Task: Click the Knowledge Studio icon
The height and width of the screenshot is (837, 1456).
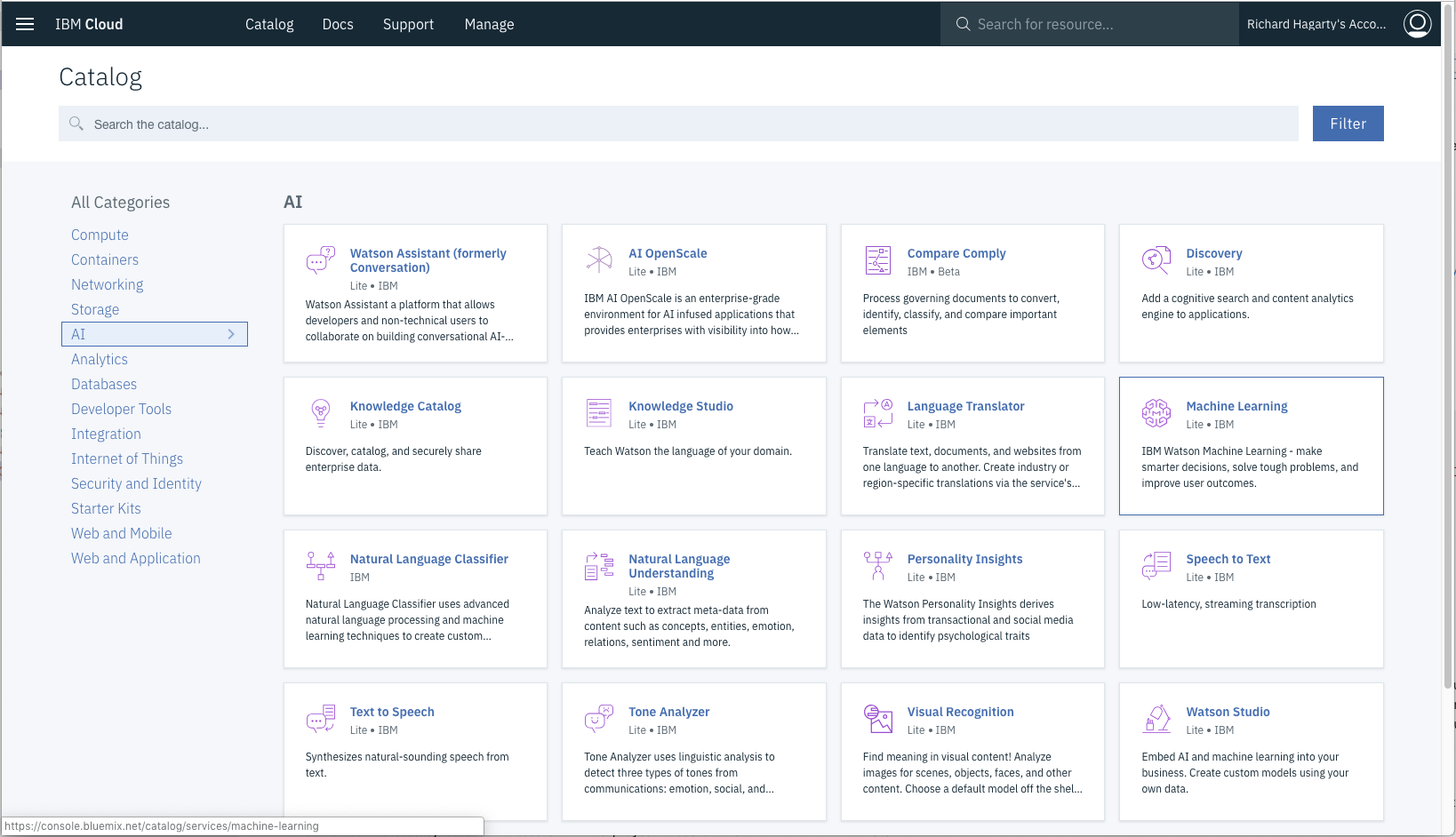Action: point(599,413)
